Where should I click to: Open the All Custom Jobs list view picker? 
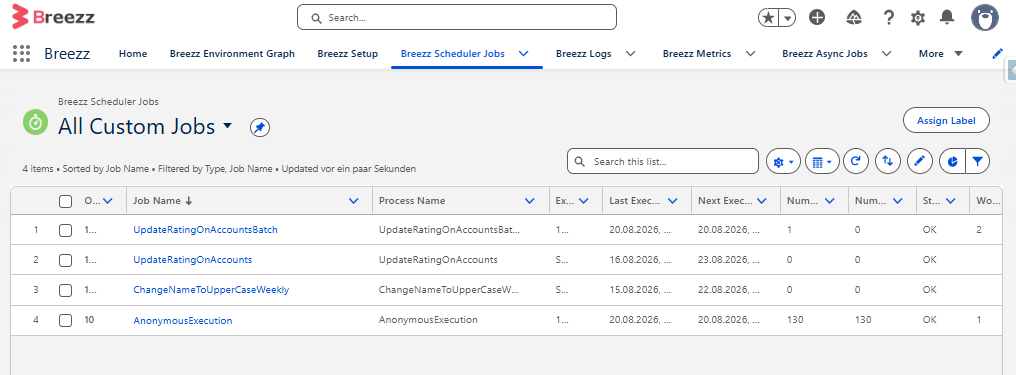(227, 126)
